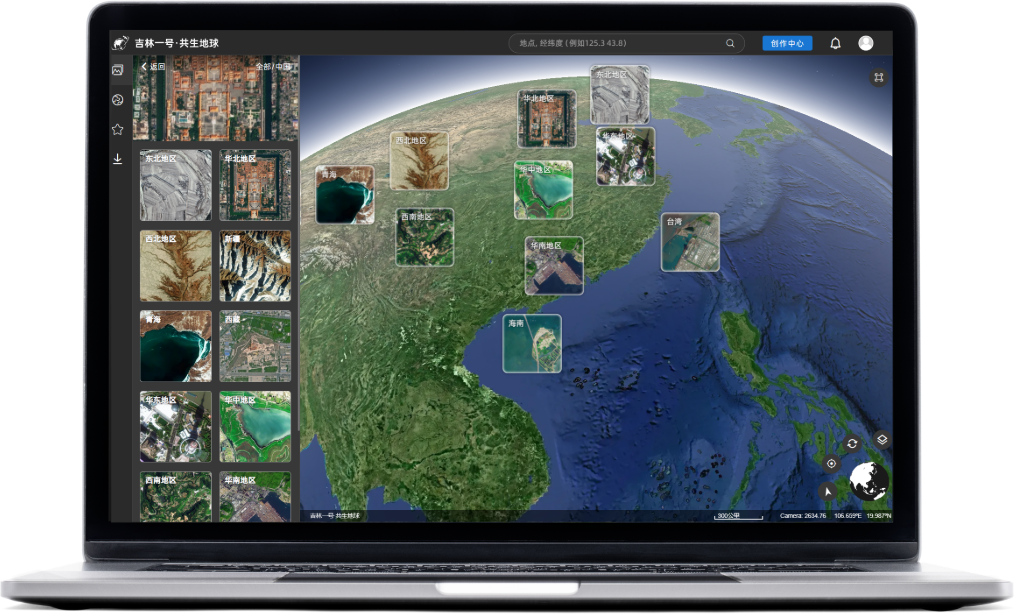Open notifications with the bell icon
The width and height of the screenshot is (1014, 614).
(836, 43)
